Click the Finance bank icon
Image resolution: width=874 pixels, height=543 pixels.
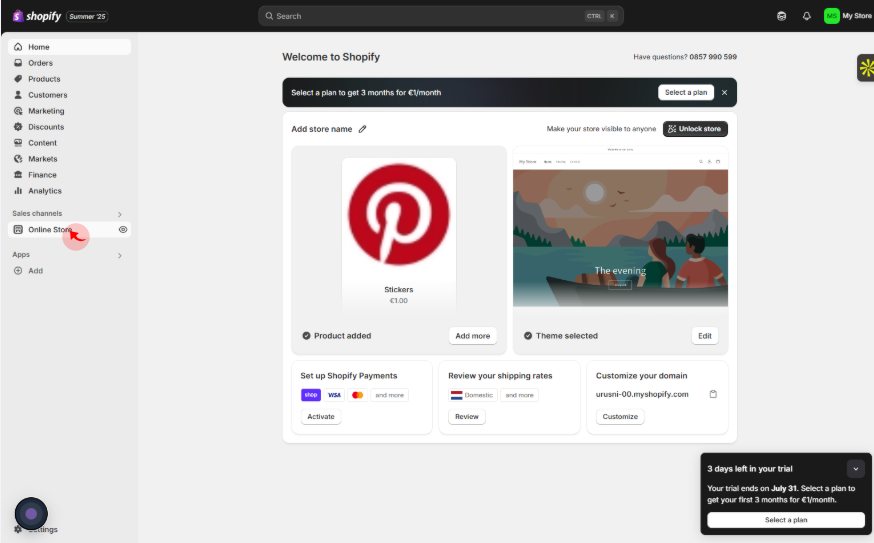(18, 175)
